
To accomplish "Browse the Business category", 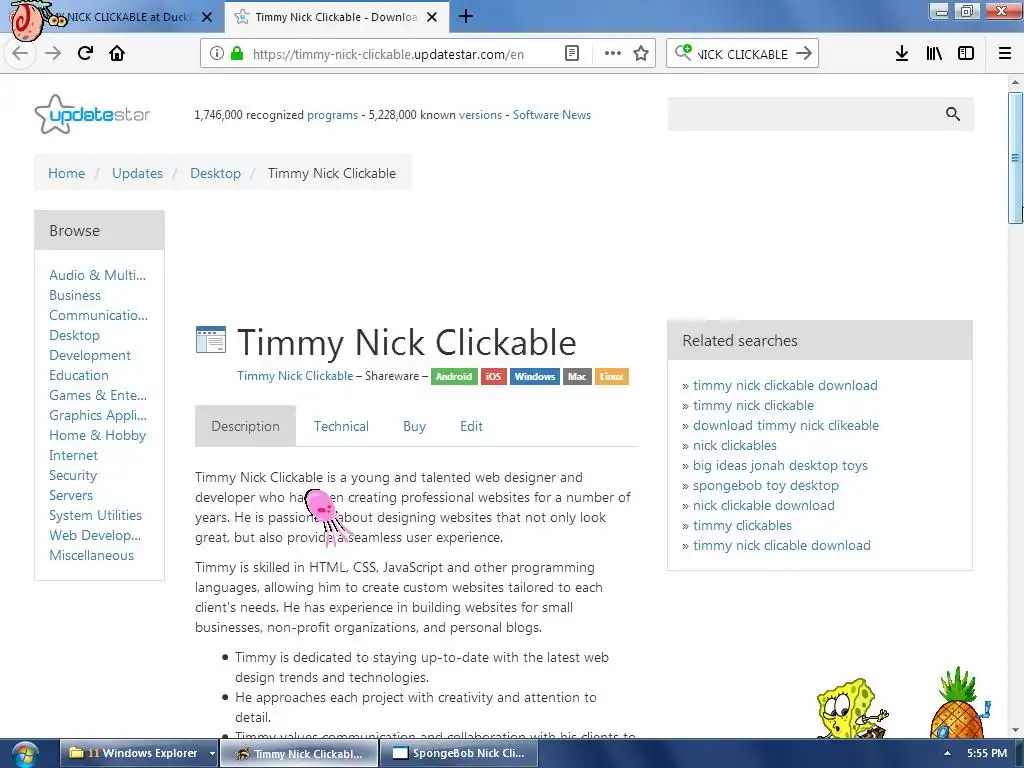I will tap(75, 295).
